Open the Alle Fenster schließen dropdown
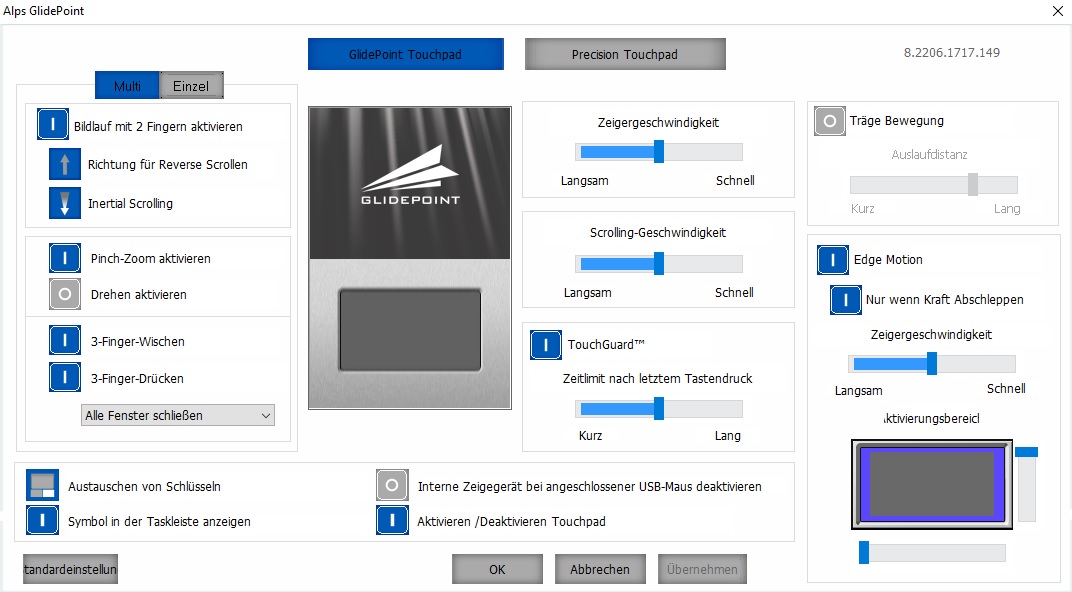 [x=178, y=415]
